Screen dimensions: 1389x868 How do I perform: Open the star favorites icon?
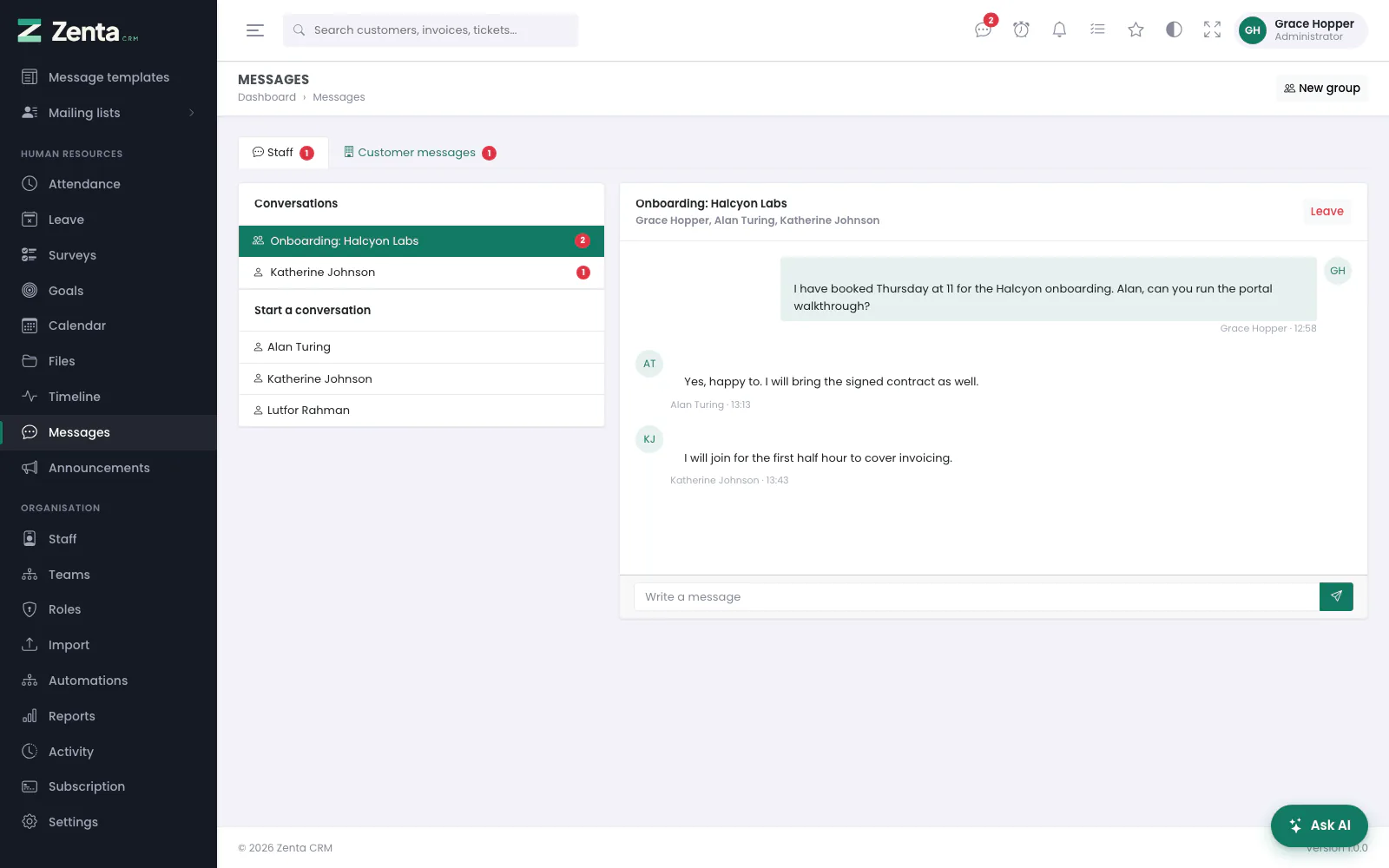coord(1136,30)
